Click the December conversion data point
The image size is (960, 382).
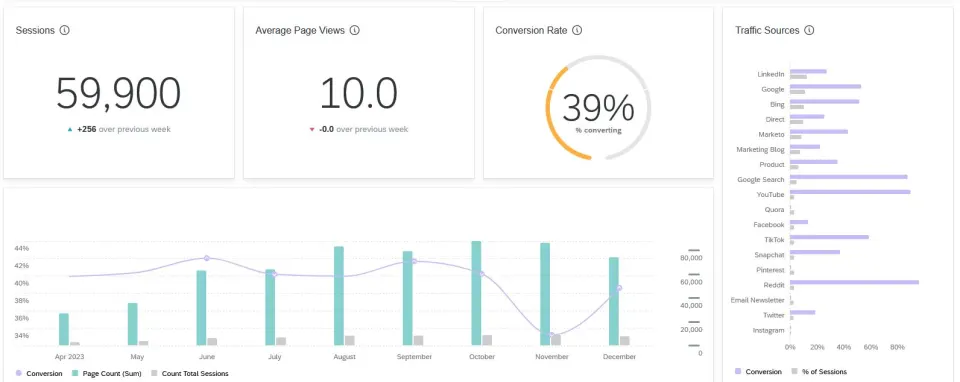pos(619,288)
